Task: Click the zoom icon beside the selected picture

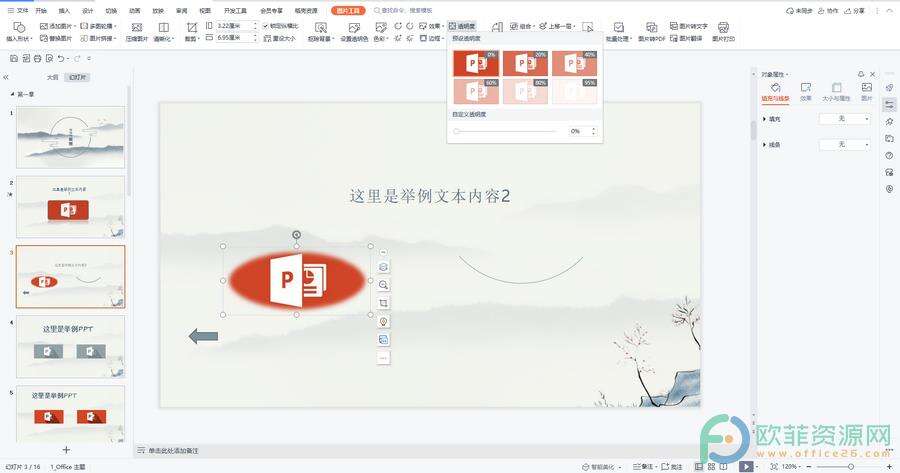Action: tap(383, 285)
